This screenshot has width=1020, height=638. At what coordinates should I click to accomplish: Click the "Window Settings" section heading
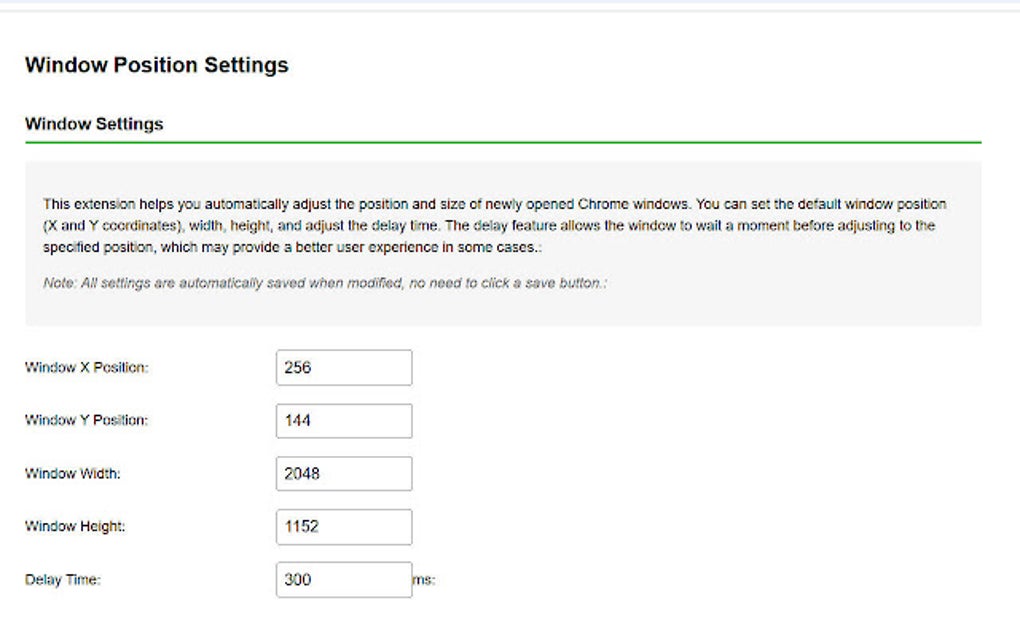94,125
